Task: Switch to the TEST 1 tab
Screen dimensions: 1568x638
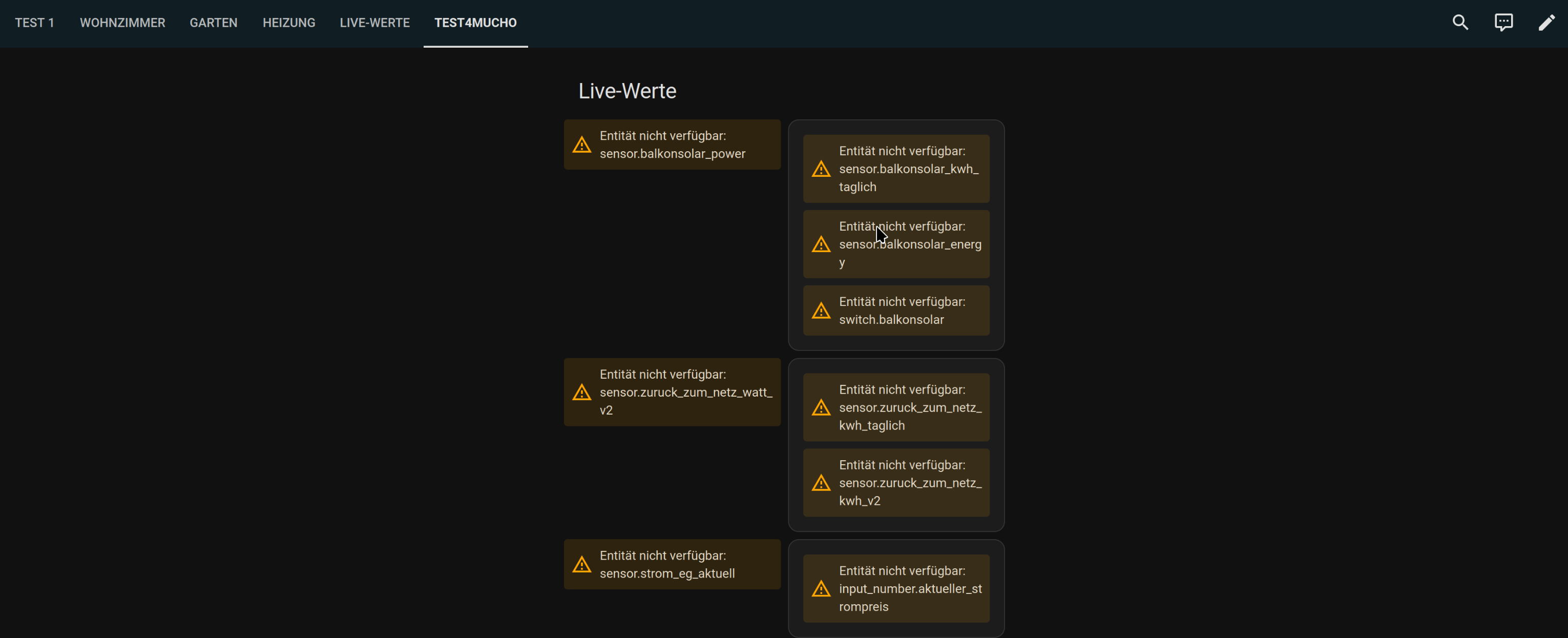Action: click(x=35, y=23)
